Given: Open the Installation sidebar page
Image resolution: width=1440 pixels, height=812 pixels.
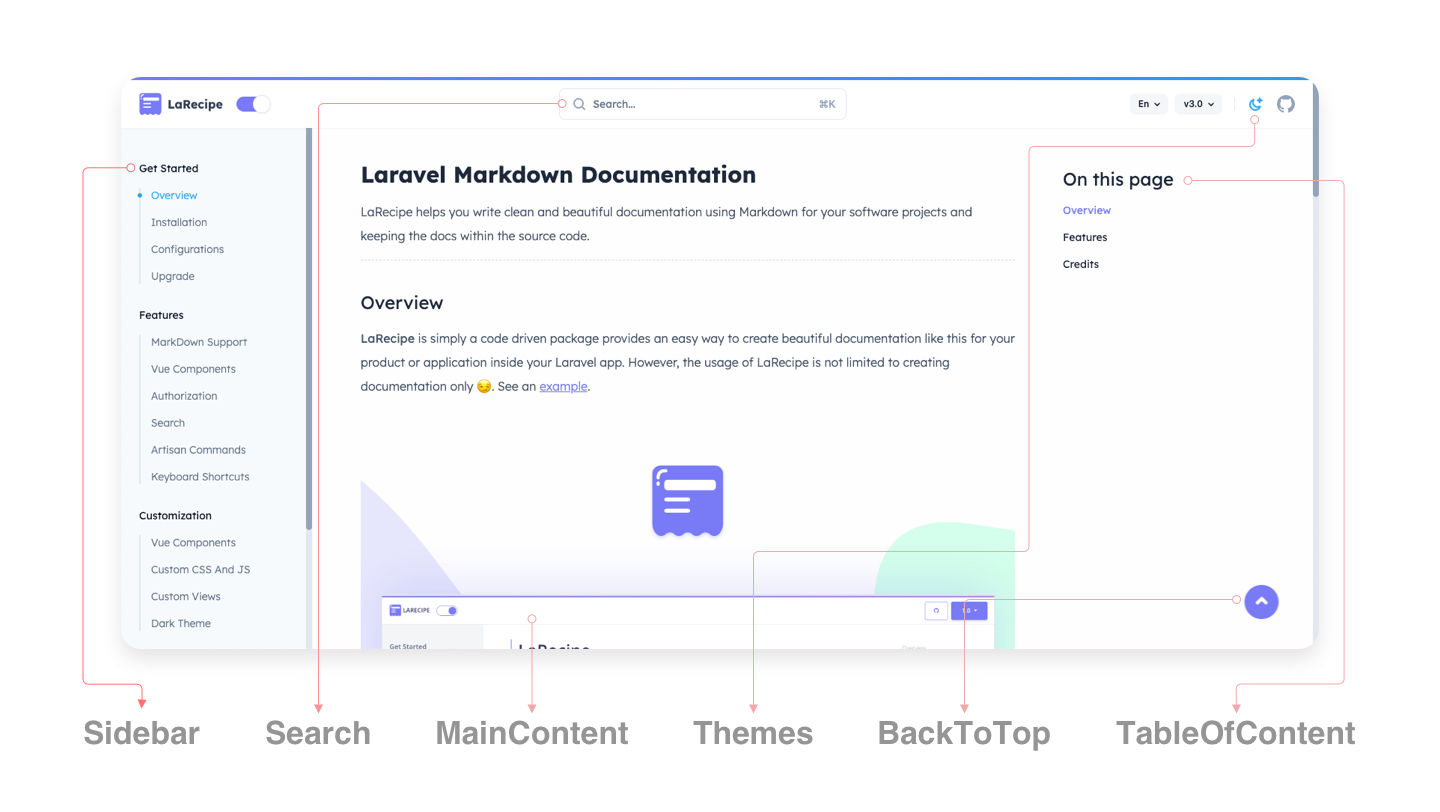Looking at the screenshot, I should pyautogui.click(x=179, y=223).
